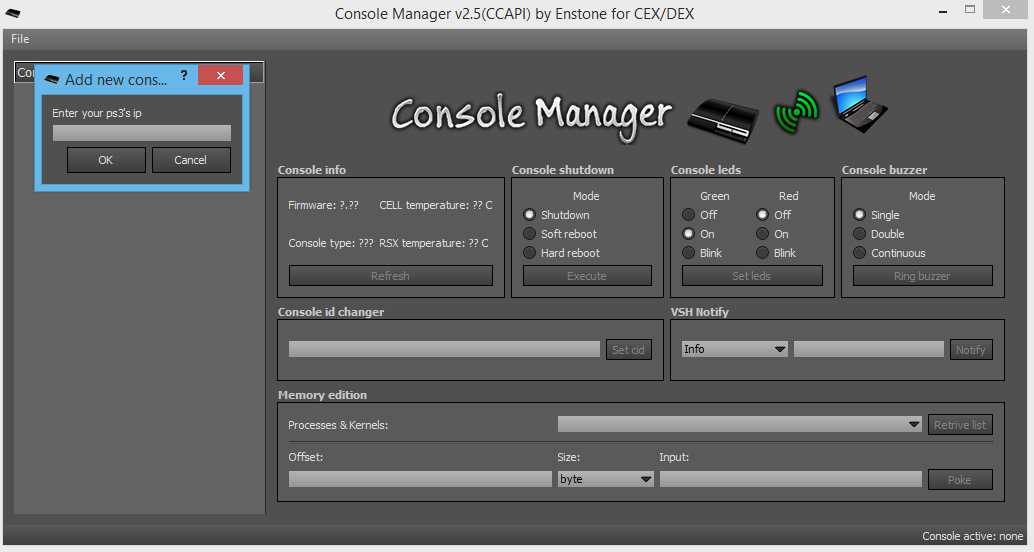This screenshot has width=1034, height=552.
Task: Open the VSH Notify Info dropdown
Action: click(x=735, y=349)
